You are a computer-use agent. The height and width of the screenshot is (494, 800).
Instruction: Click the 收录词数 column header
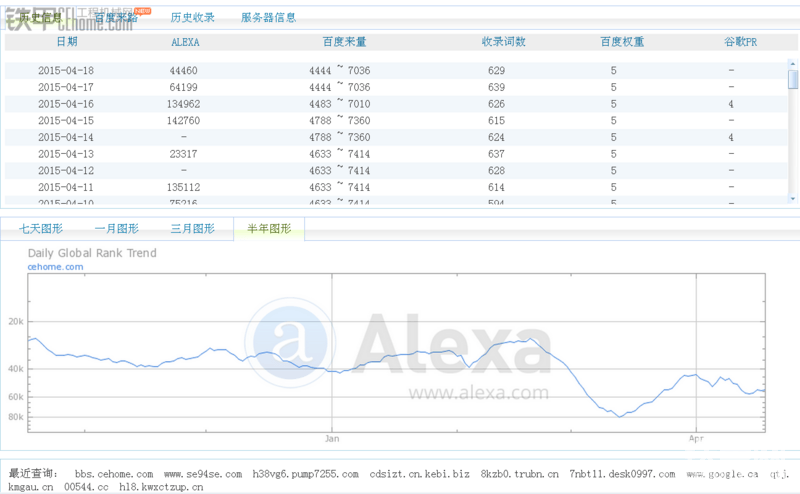pyautogui.click(x=504, y=42)
